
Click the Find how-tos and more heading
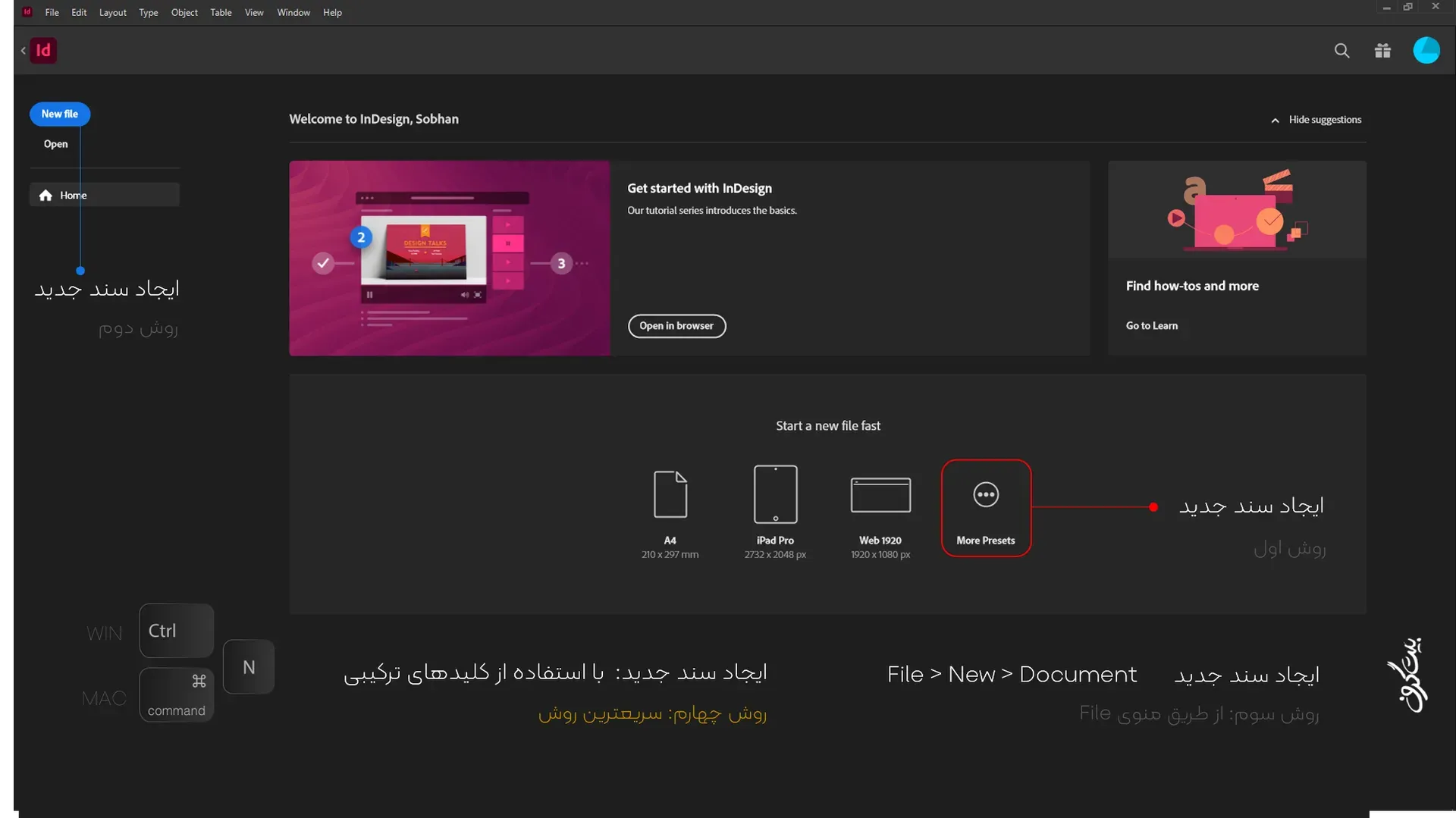click(1192, 286)
